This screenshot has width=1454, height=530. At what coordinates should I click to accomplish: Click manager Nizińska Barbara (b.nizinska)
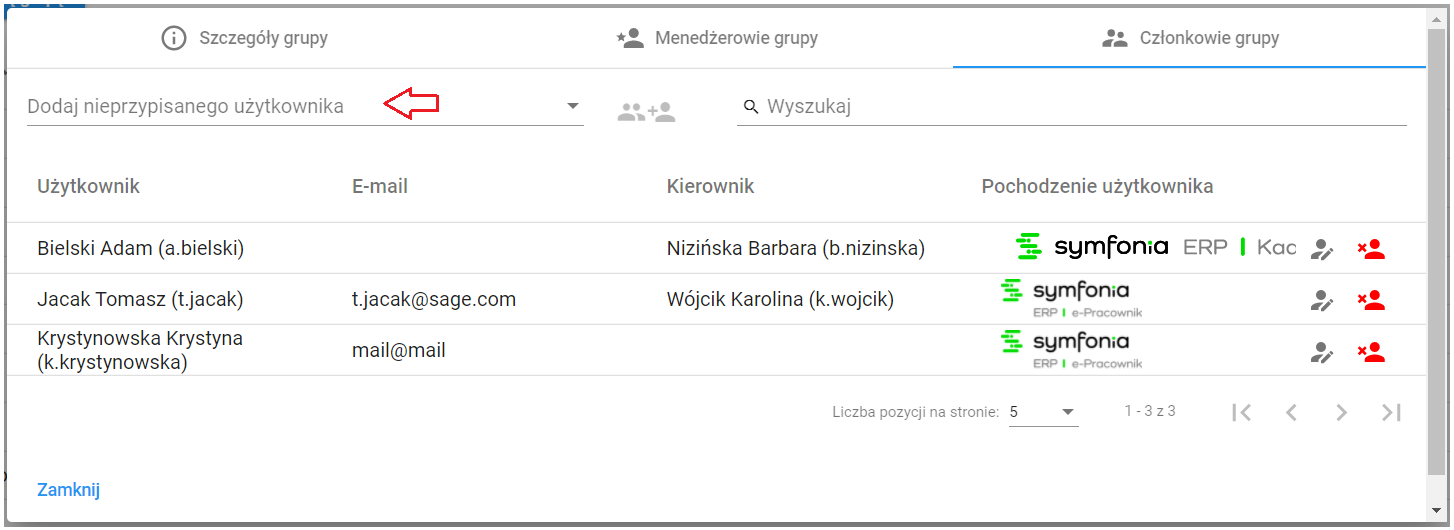click(796, 249)
